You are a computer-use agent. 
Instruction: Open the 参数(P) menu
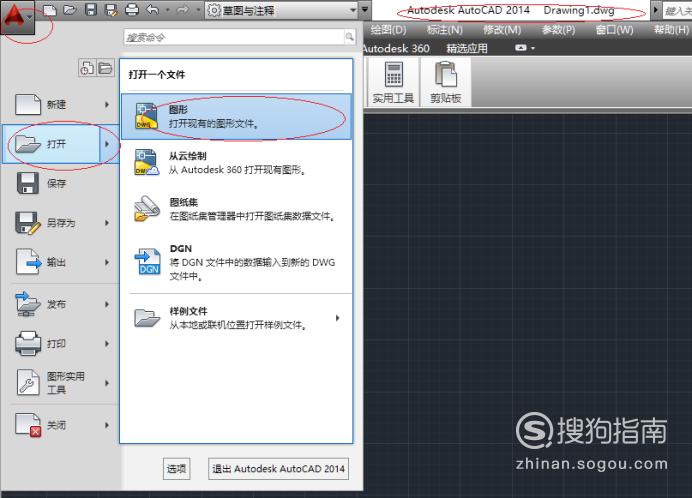(x=558, y=30)
